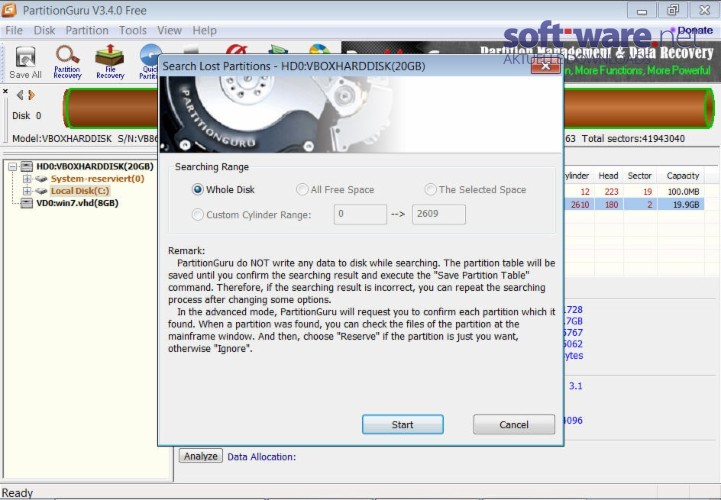The image size is (721, 500).
Task: Click the Local Disk(C:) drive icon
Action: (41, 190)
